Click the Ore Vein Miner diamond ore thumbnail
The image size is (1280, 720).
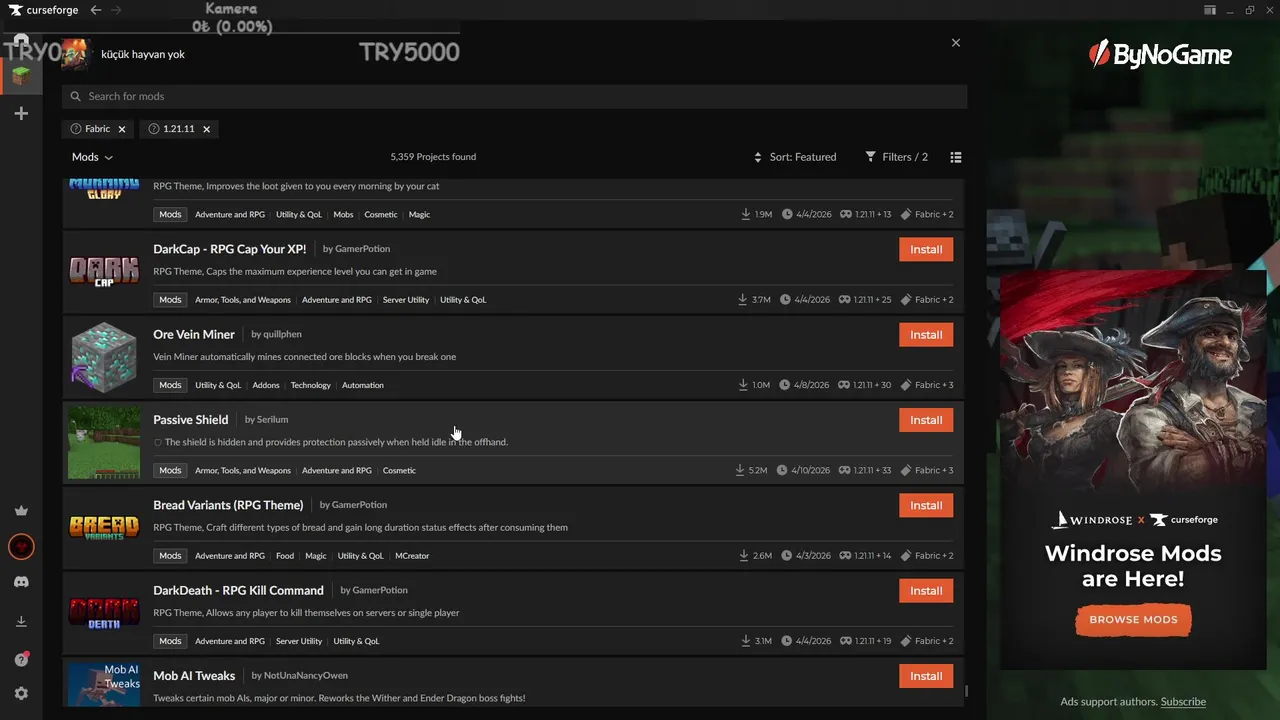104,357
